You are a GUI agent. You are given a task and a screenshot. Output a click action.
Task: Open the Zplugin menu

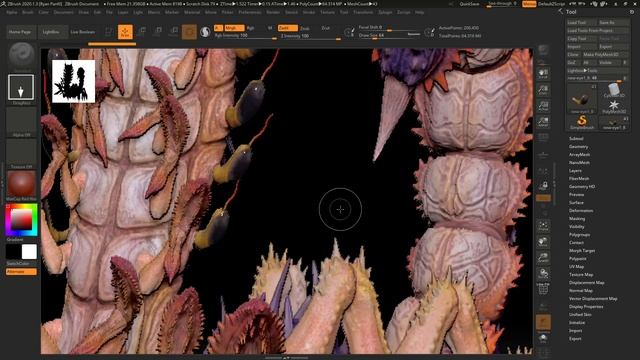[x=385, y=12]
